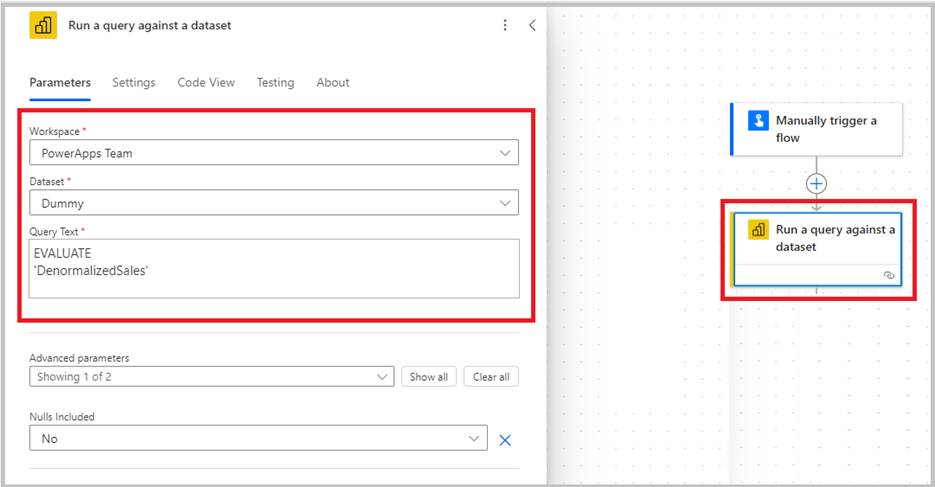Switch to the Settings tab
This screenshot has width=935, height=487.
(134, 82)
